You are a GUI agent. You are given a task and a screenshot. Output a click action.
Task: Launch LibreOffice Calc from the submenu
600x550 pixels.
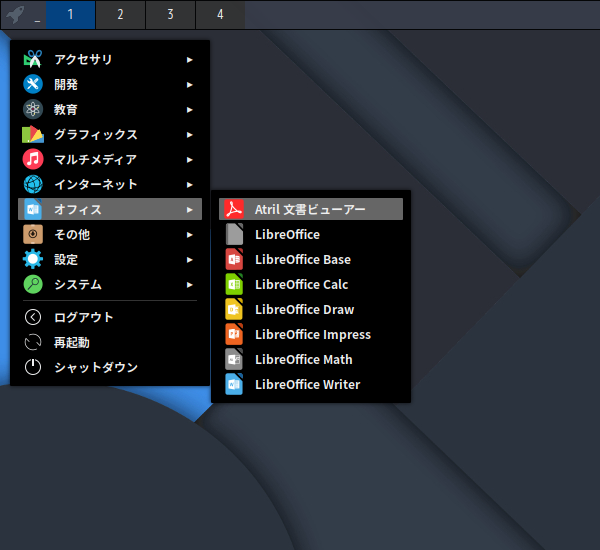[311, 284]
